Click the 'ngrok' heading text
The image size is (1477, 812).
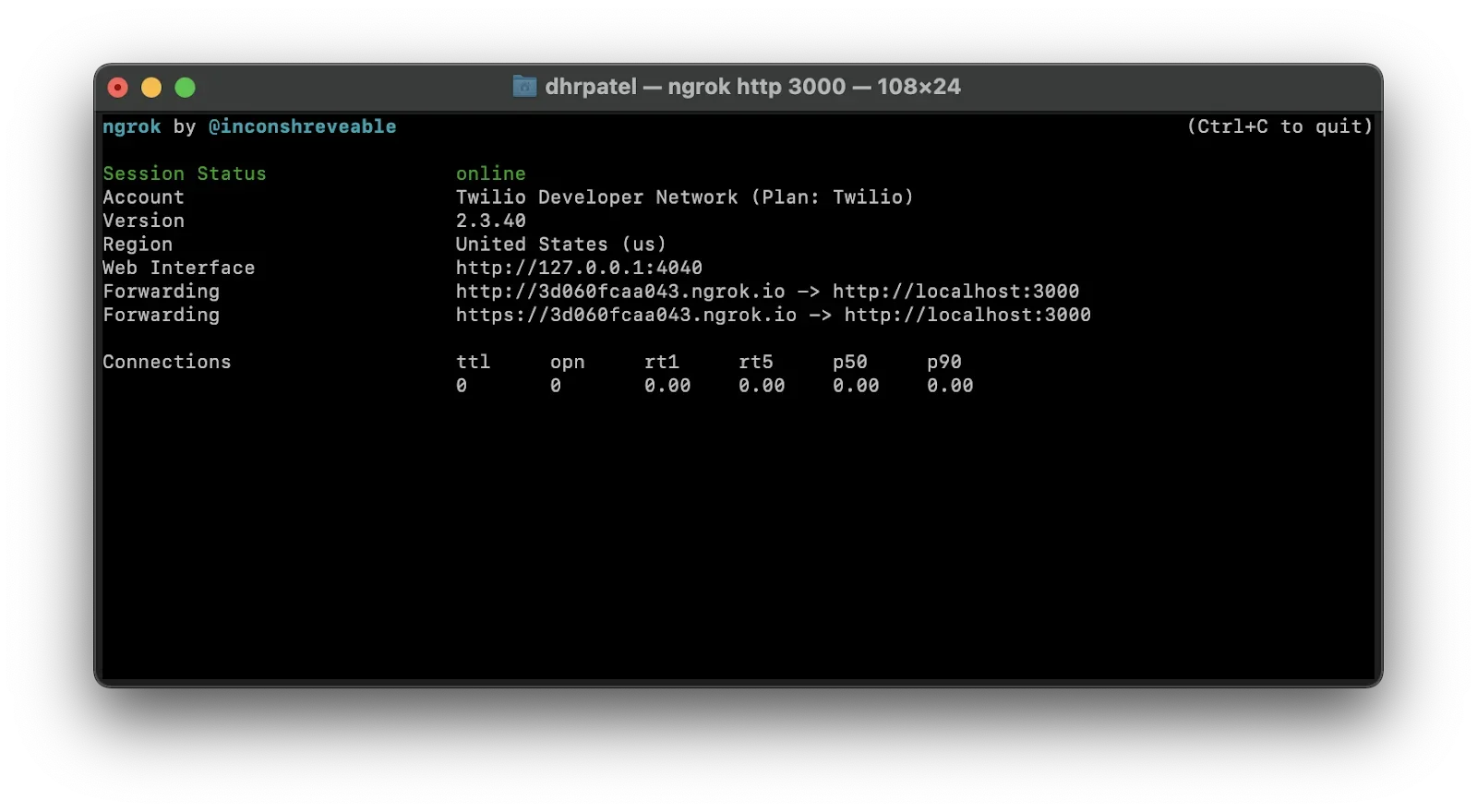point(132,126)
